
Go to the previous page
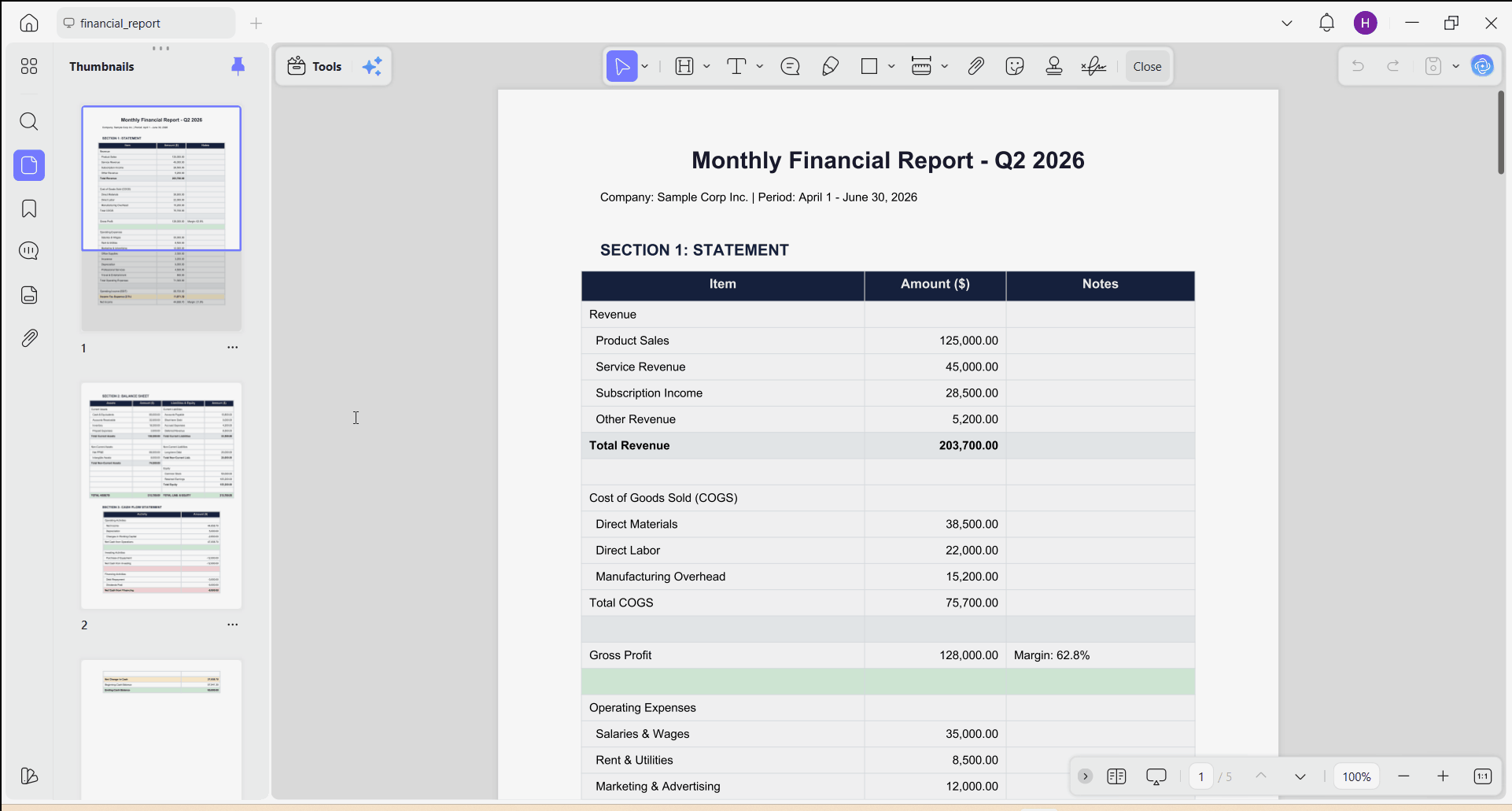click(1261, 776)
